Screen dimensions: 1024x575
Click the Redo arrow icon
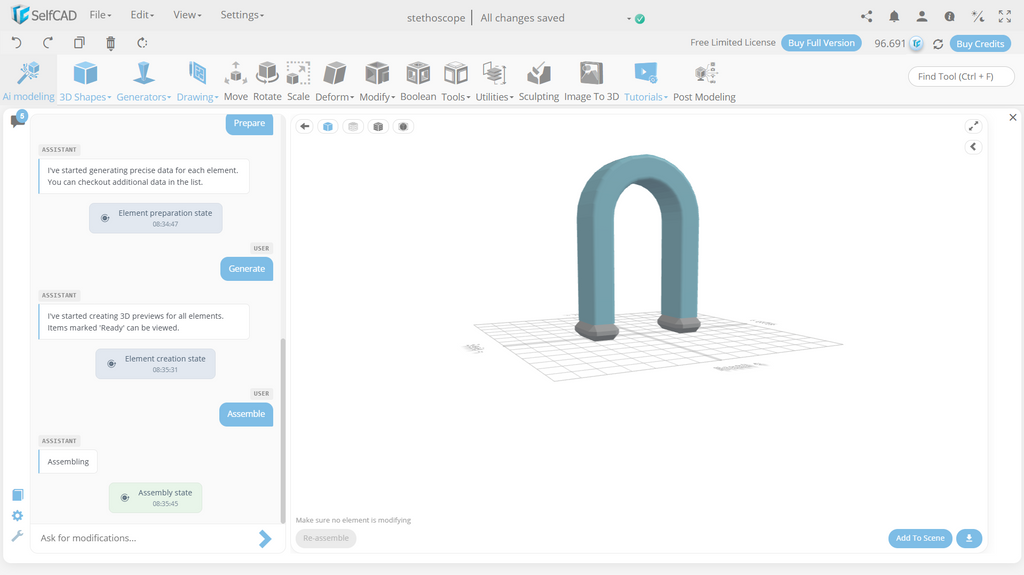[x=48, y=43]
